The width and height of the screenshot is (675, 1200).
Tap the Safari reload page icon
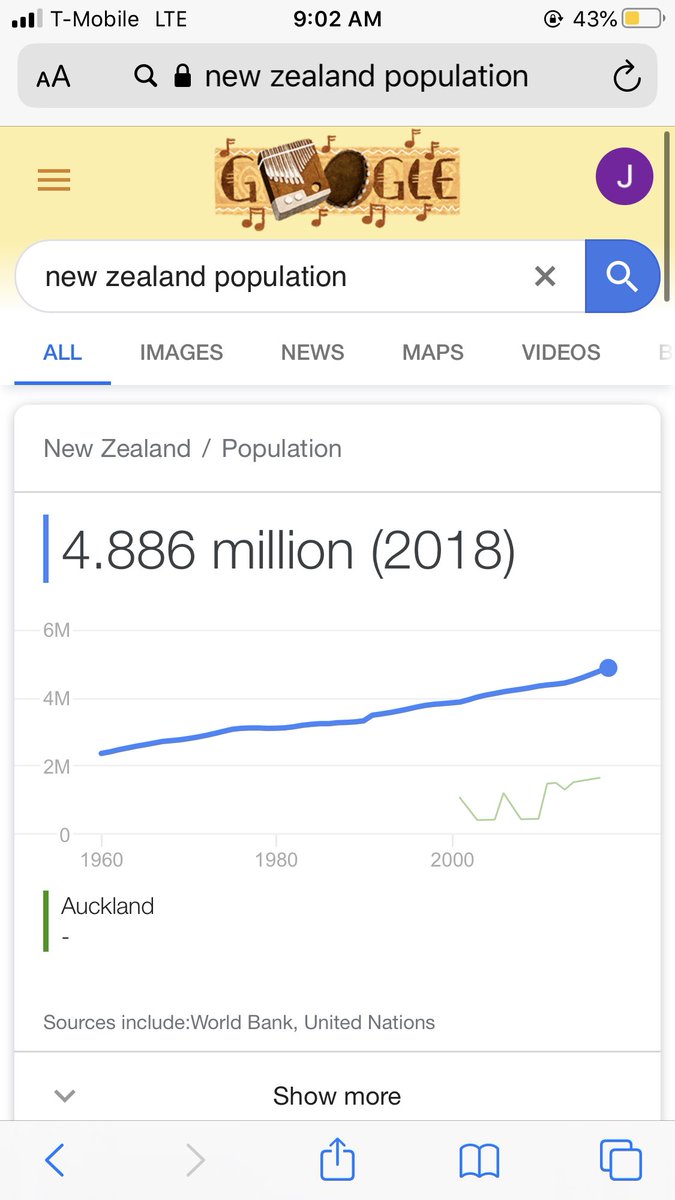(x=626, y=76)
